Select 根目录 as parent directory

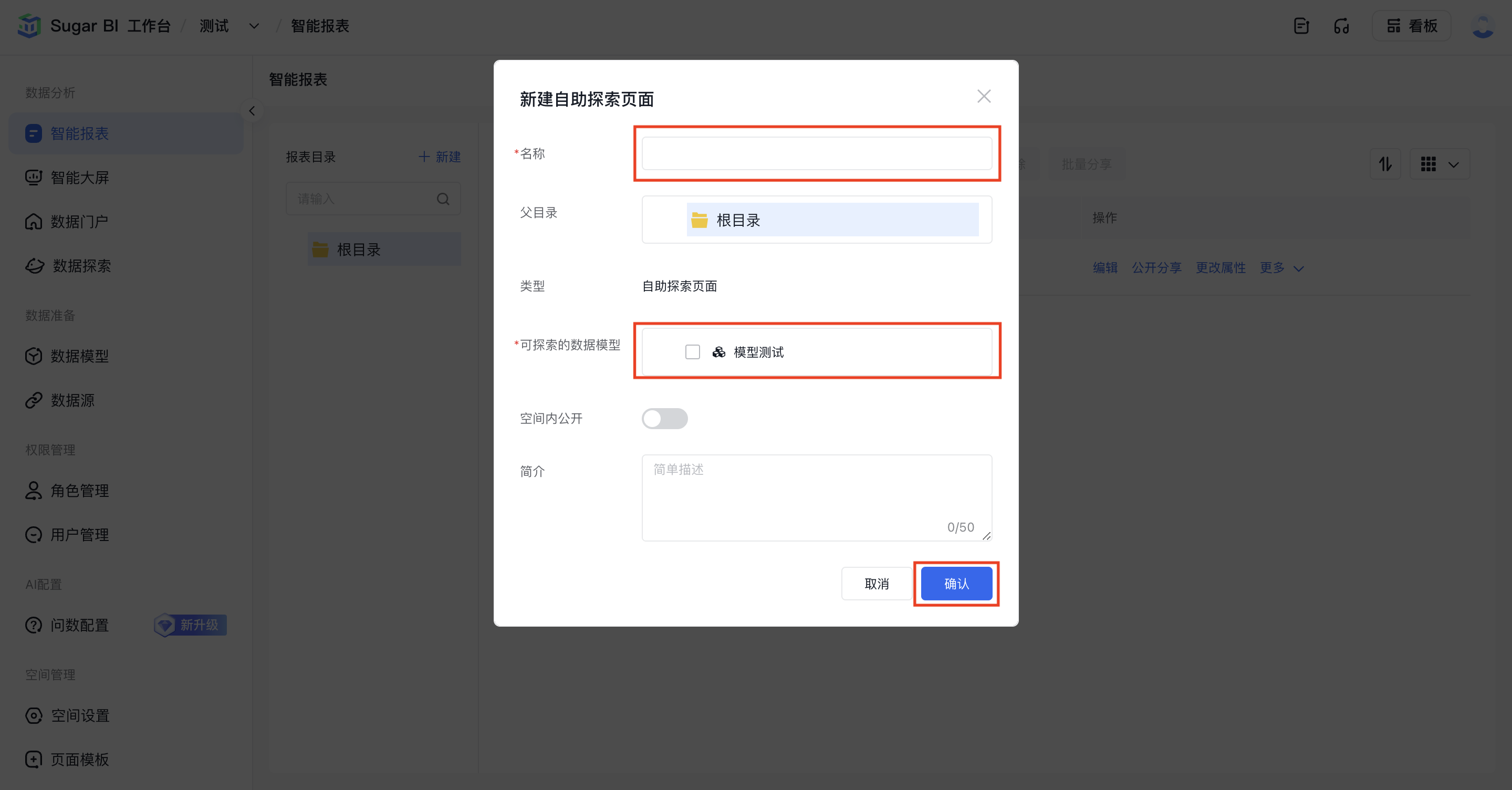click(x=832, y=220)
